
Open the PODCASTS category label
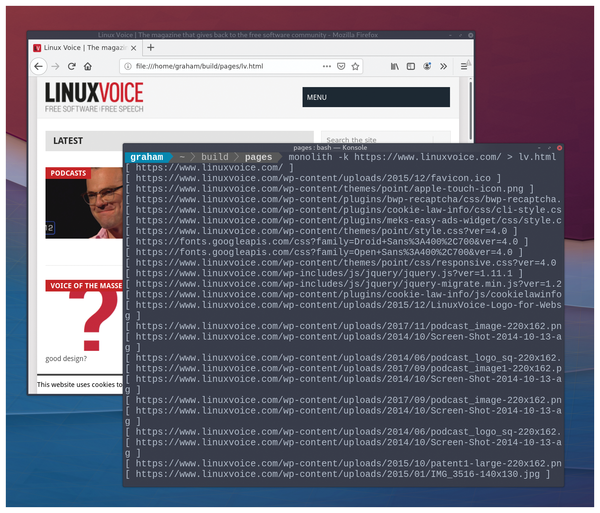68,173
